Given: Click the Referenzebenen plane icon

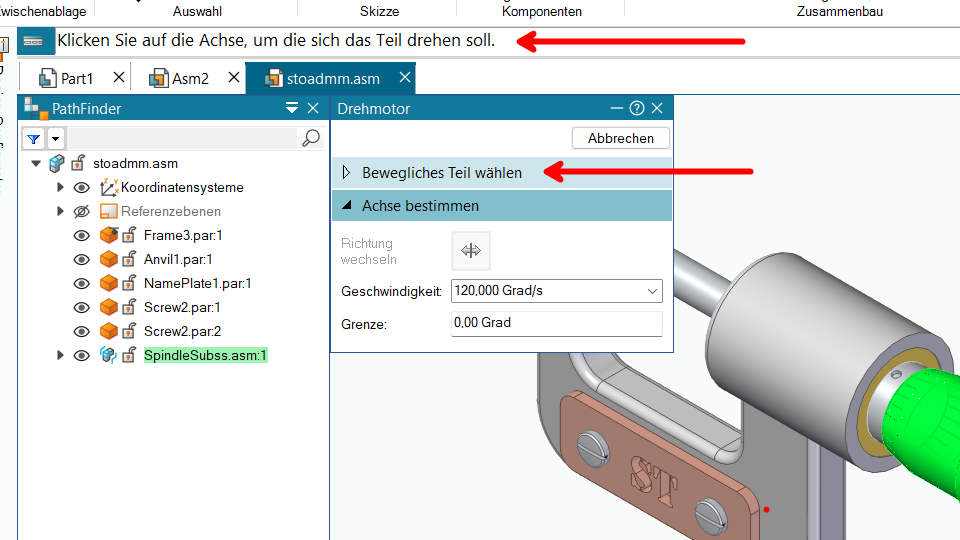Looking at the screenshot, I should [x=108, y=211].
